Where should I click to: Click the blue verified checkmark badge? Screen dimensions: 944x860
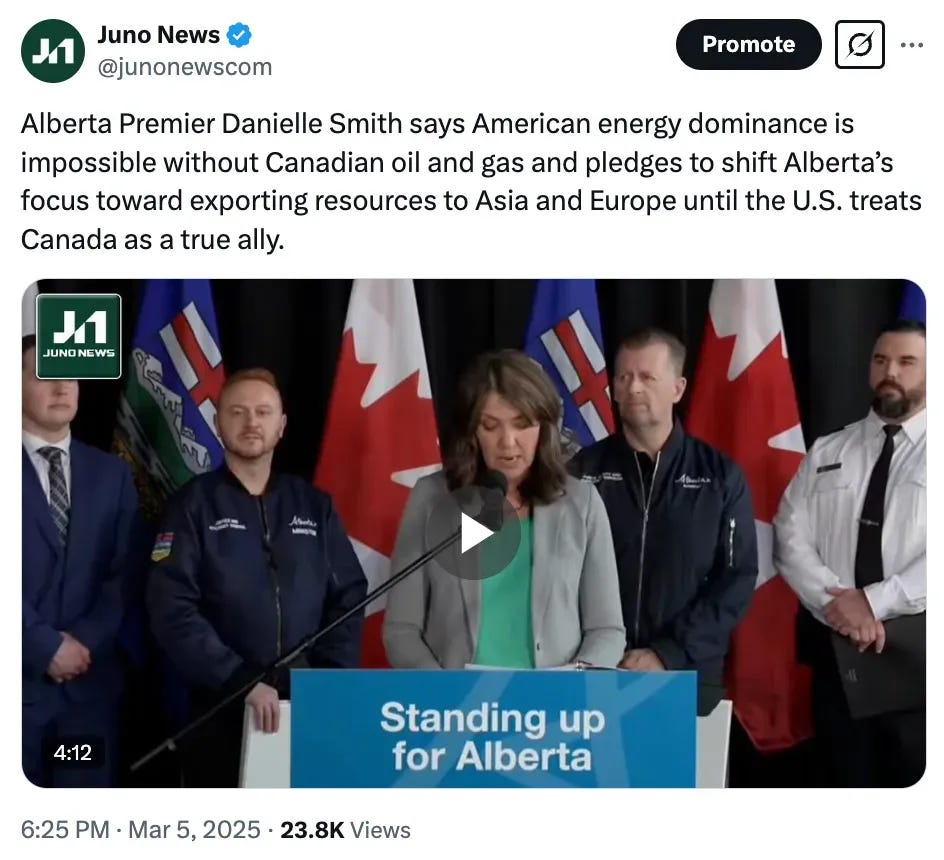(239, 35)
